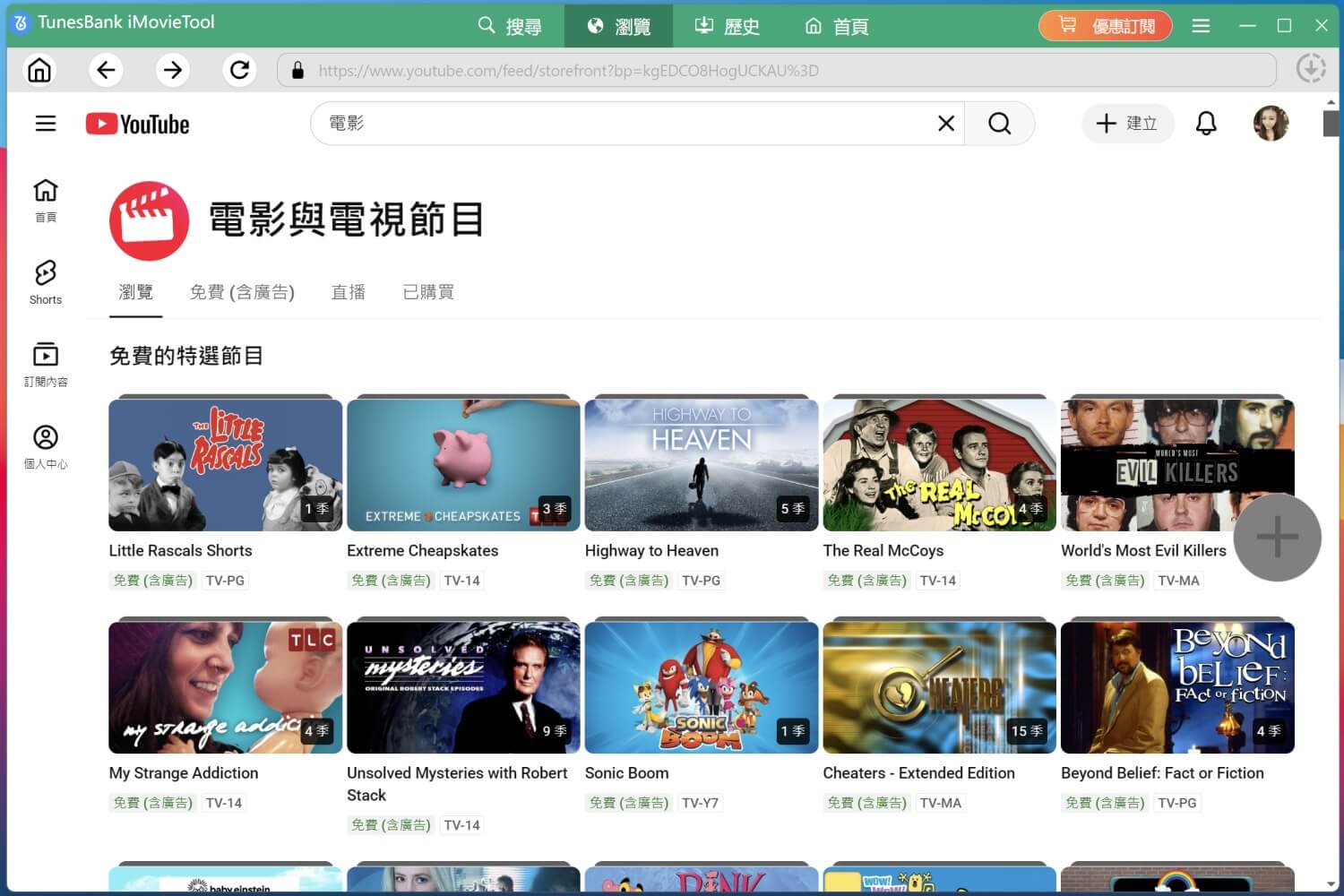Refresh the page with the reload icon
1344x896 pixels.
(239, 69)
